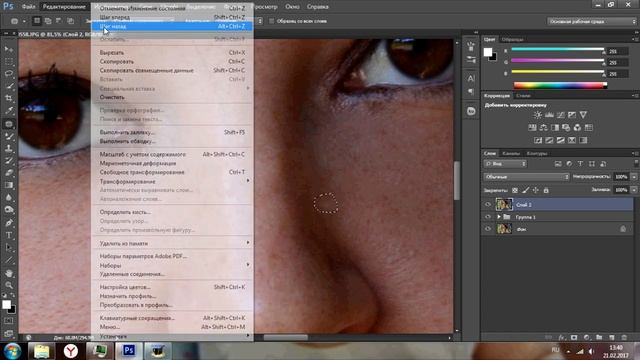Toggle lock image pixels
Screen dimensions: 640x360
click(525, 190)
